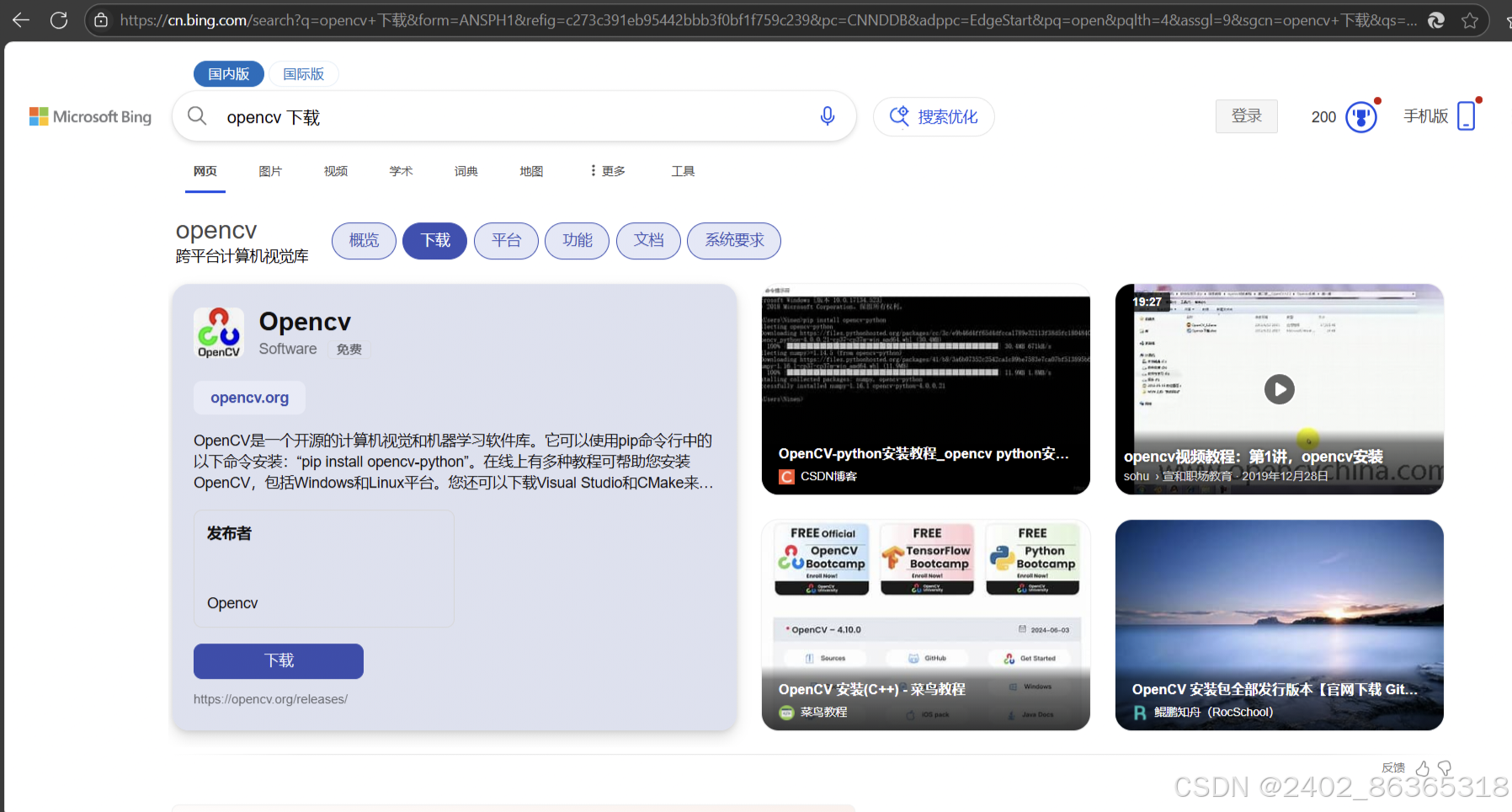Click the site lock icon in address bar
This screenshot has height=812, width=1512.
(x=101, y=20)
